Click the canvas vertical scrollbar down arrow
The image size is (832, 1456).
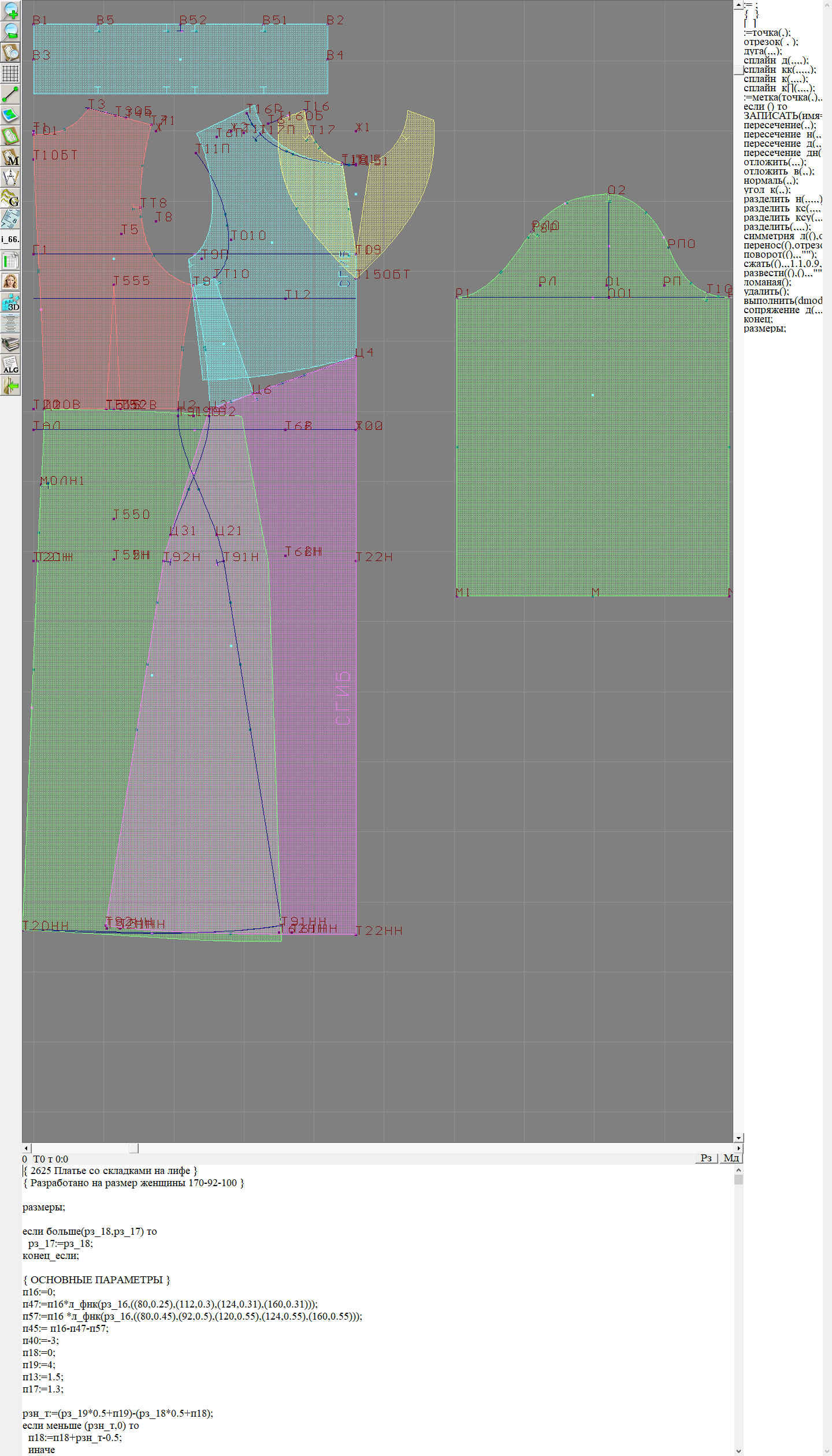[738, 1138]
